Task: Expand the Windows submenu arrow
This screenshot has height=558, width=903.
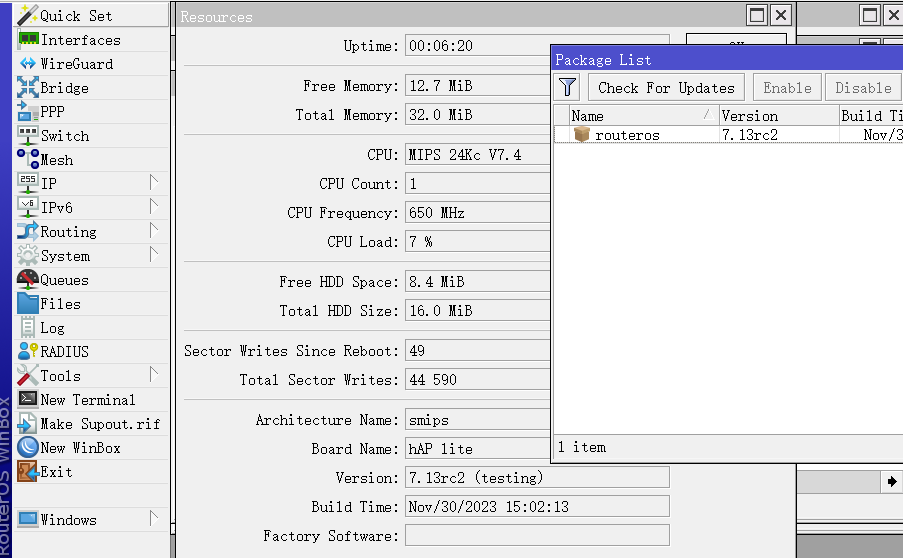Action: point(154,519)
